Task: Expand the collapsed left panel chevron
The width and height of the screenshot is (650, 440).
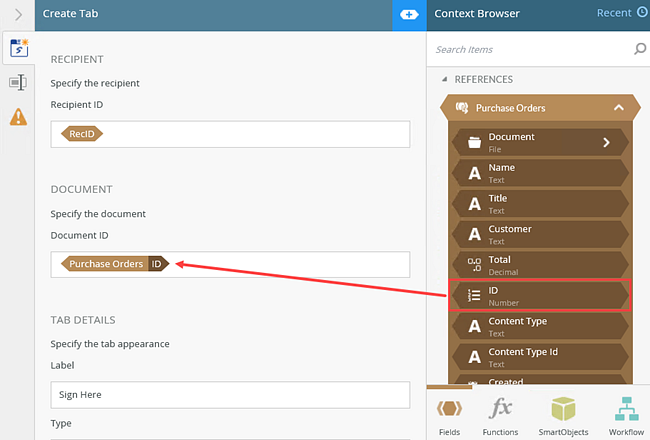Action: 18,14
